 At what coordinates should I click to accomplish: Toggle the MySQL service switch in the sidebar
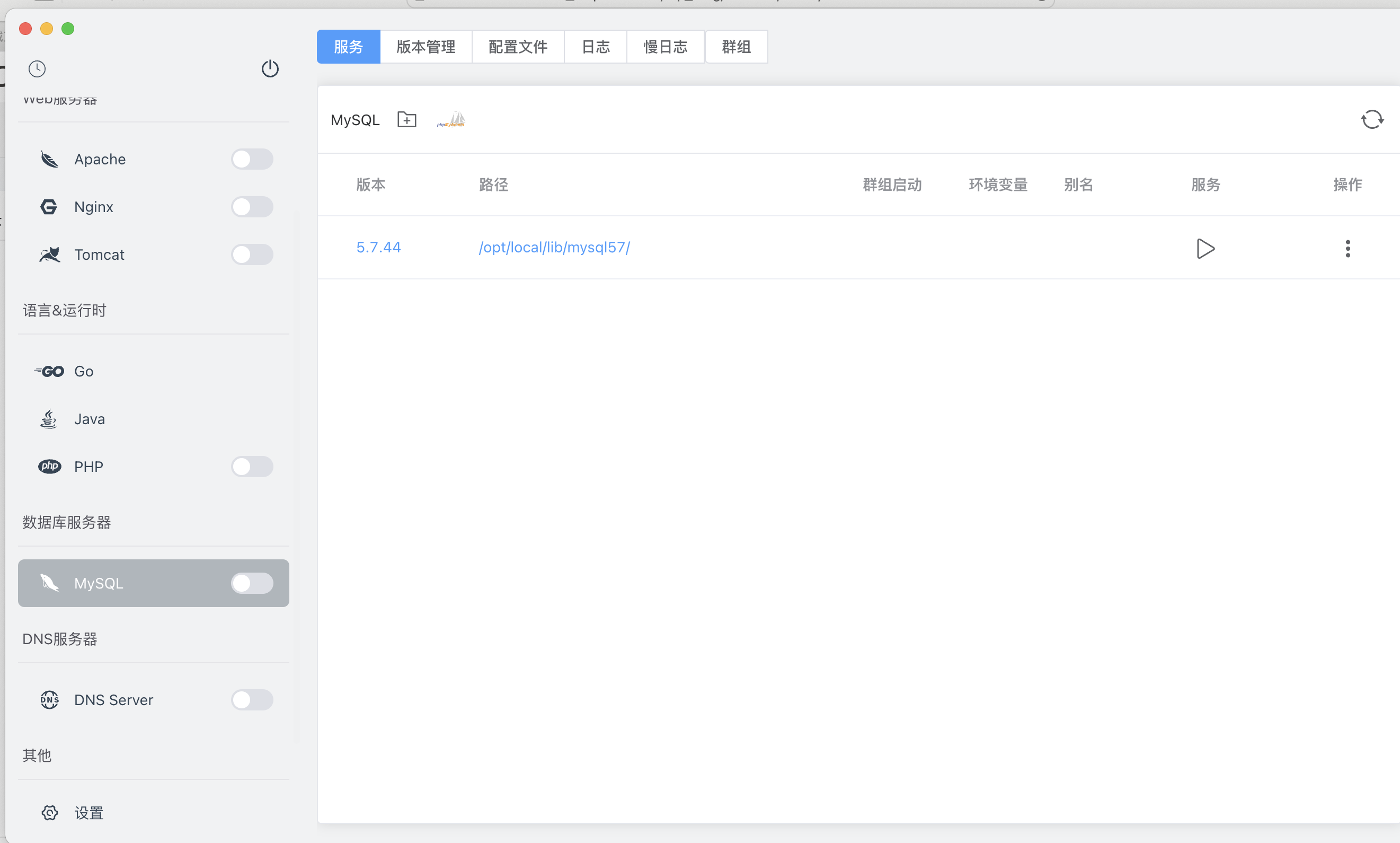(252, 583)
